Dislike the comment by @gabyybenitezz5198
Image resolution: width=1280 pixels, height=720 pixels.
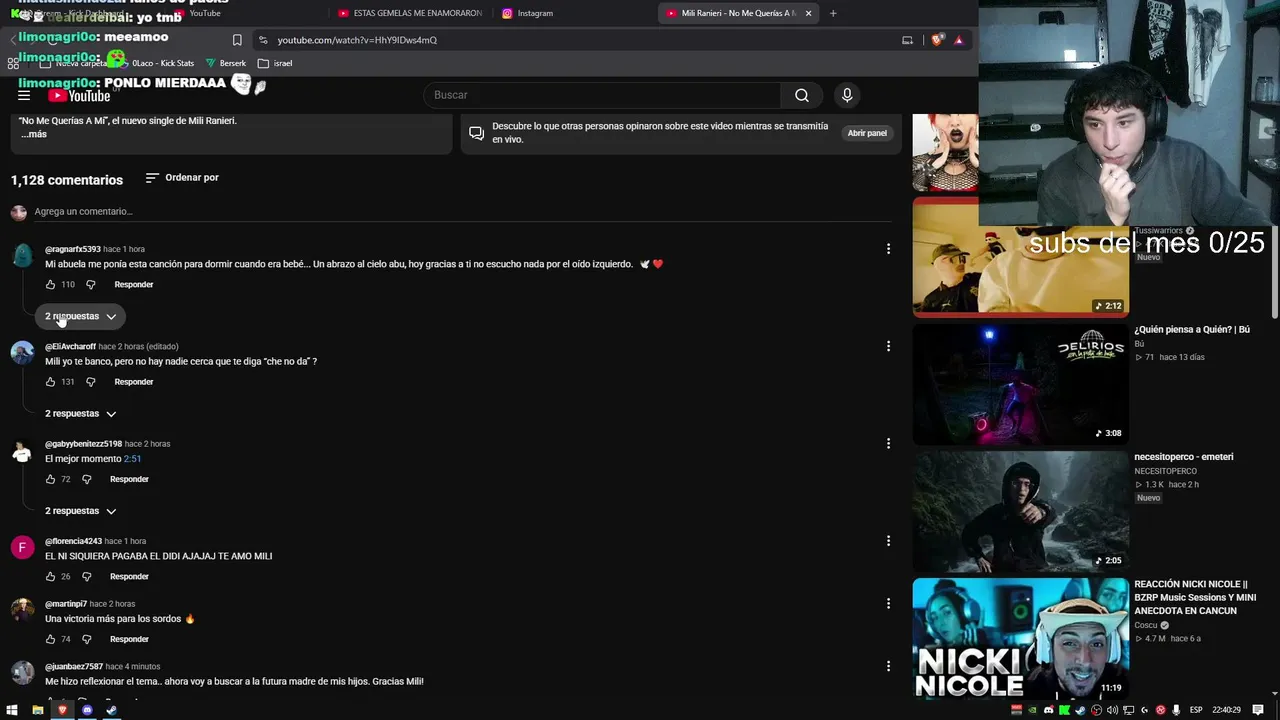86,479
